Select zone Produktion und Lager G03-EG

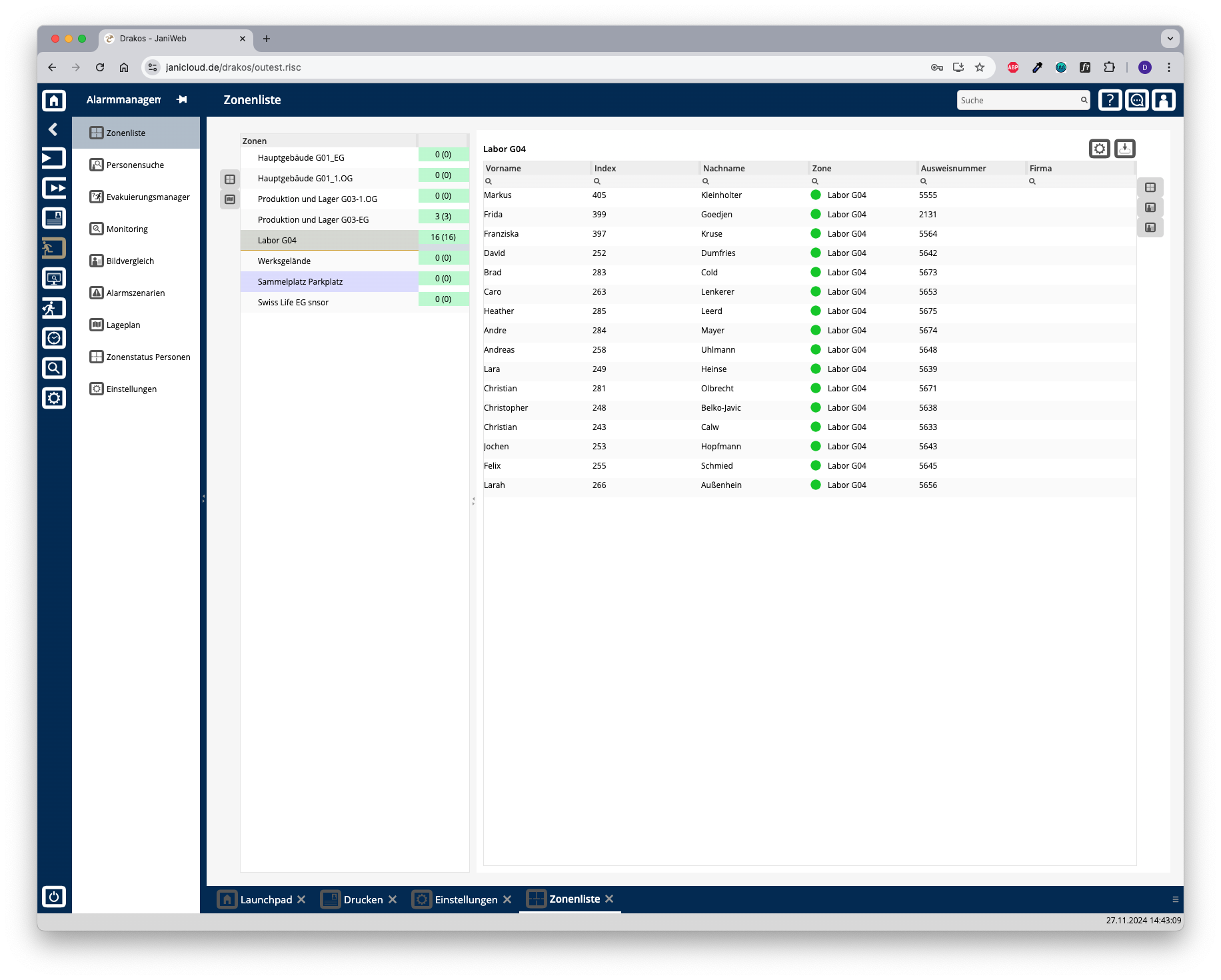(329, 220)
